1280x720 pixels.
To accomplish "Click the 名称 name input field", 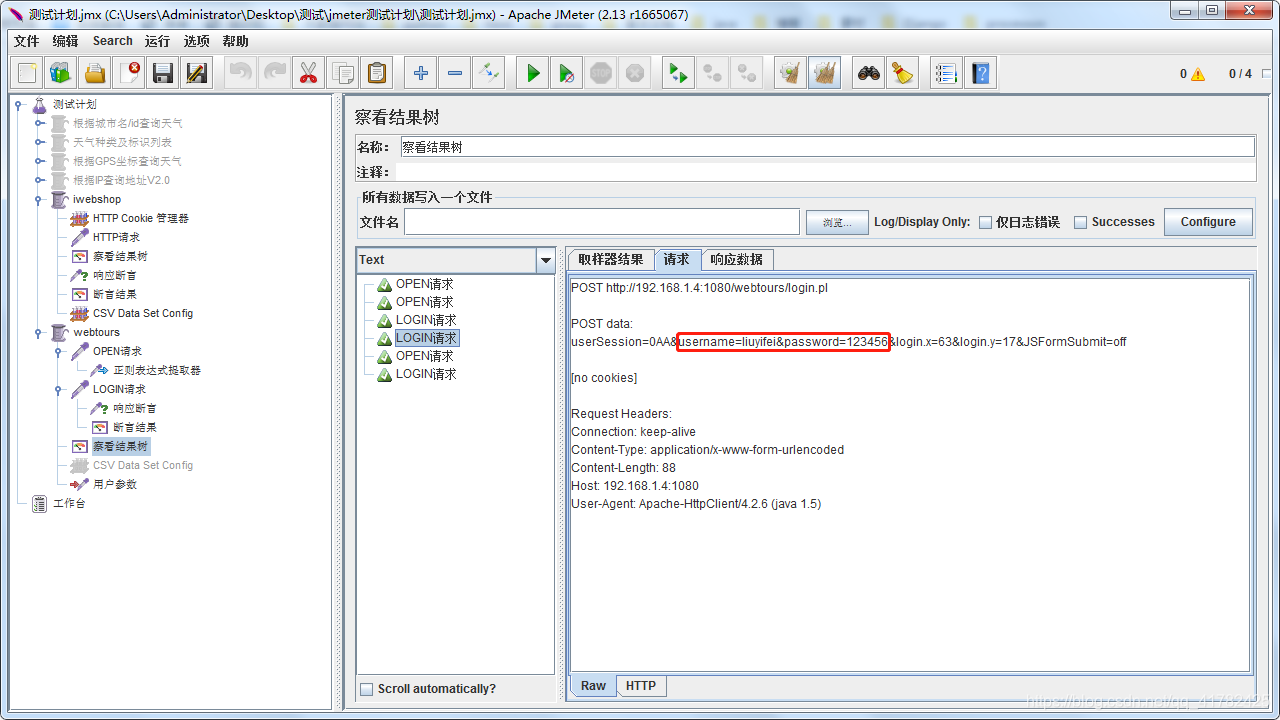I will (827, 147).
